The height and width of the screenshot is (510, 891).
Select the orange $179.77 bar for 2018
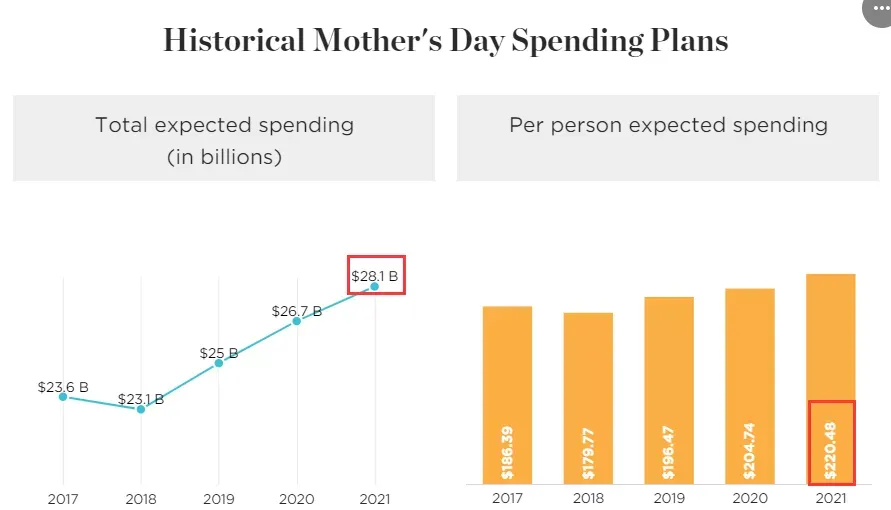[x=588, y=398]
